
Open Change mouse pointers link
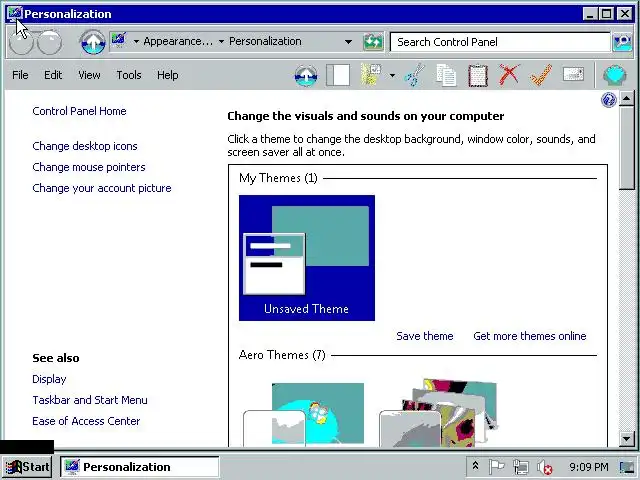point(89,167)
